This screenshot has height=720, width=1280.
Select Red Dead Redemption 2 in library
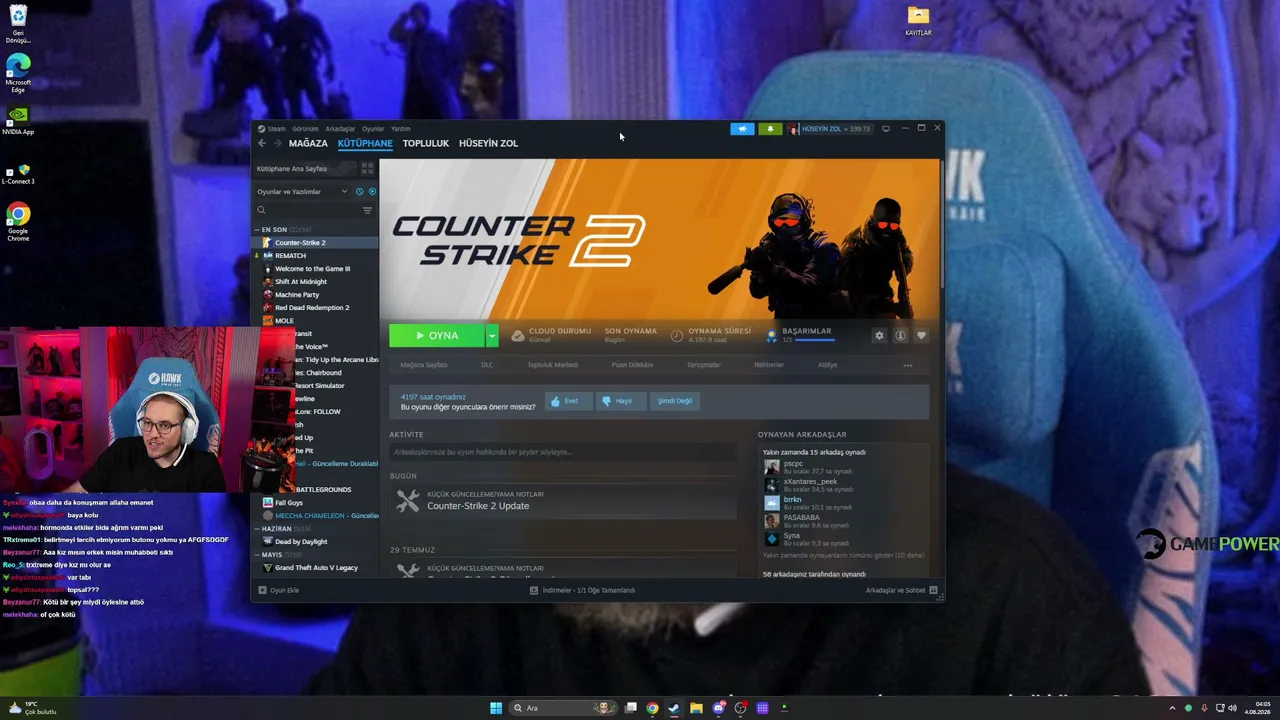point(316,308)
